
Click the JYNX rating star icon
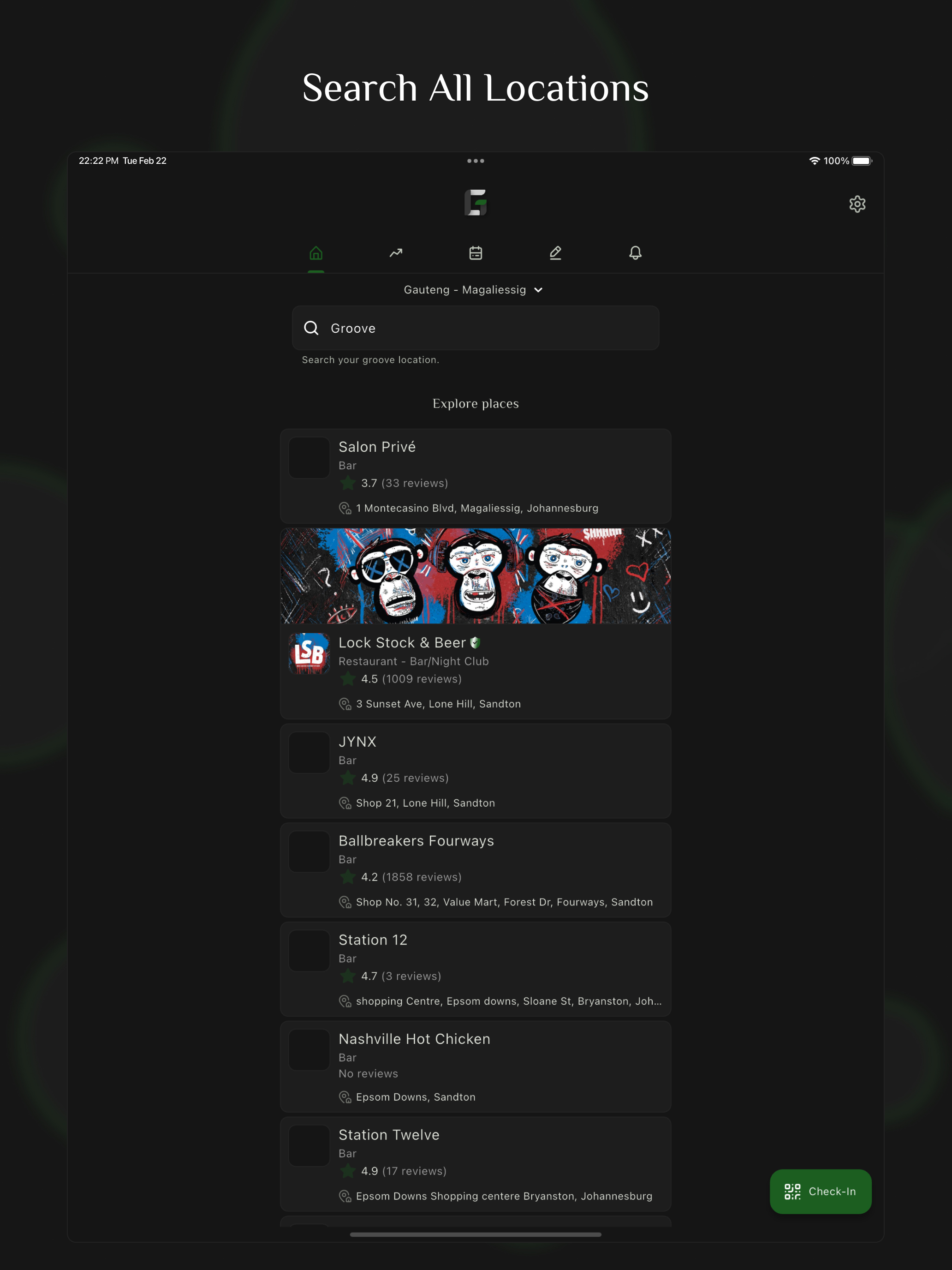click(348, 778)
